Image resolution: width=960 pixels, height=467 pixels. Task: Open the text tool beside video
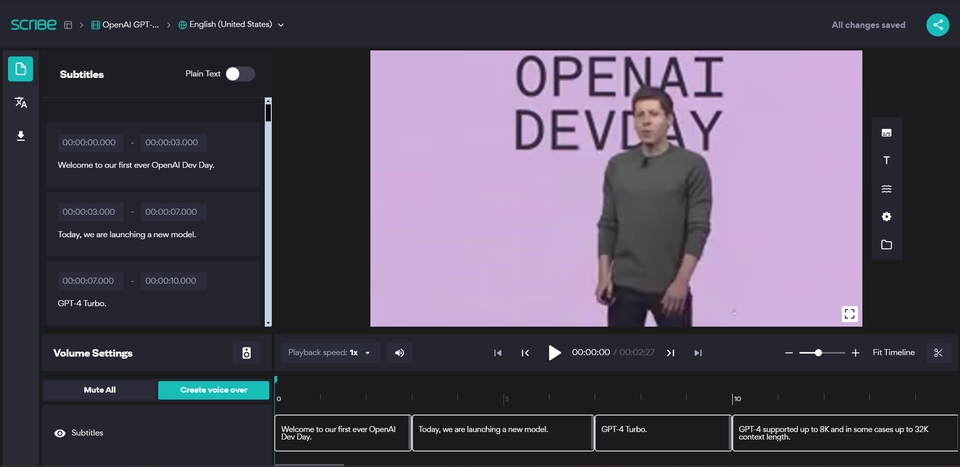tap(886, 160)
